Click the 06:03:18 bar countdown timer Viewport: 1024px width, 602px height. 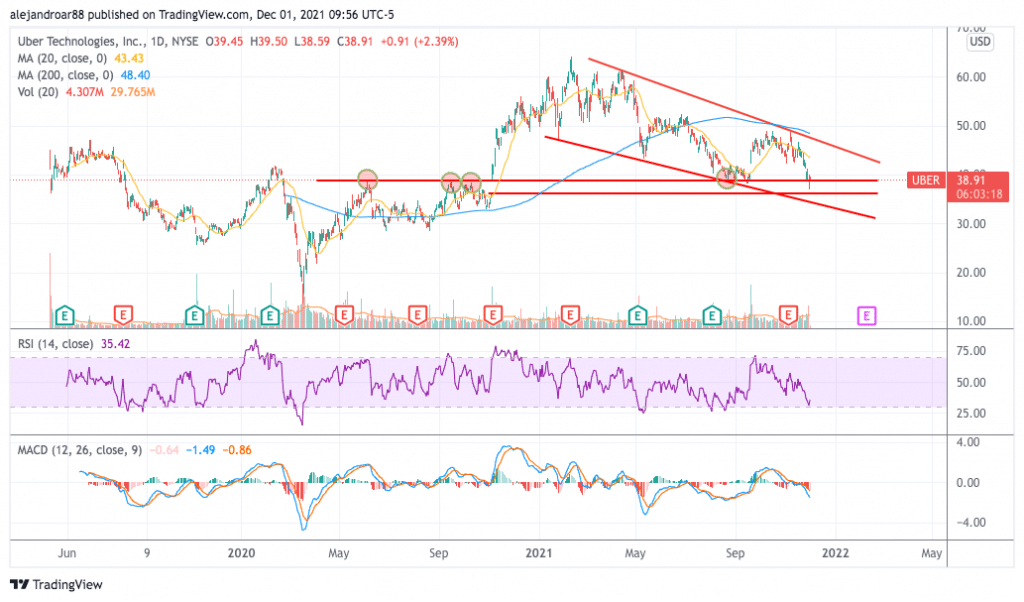(978, 194)
